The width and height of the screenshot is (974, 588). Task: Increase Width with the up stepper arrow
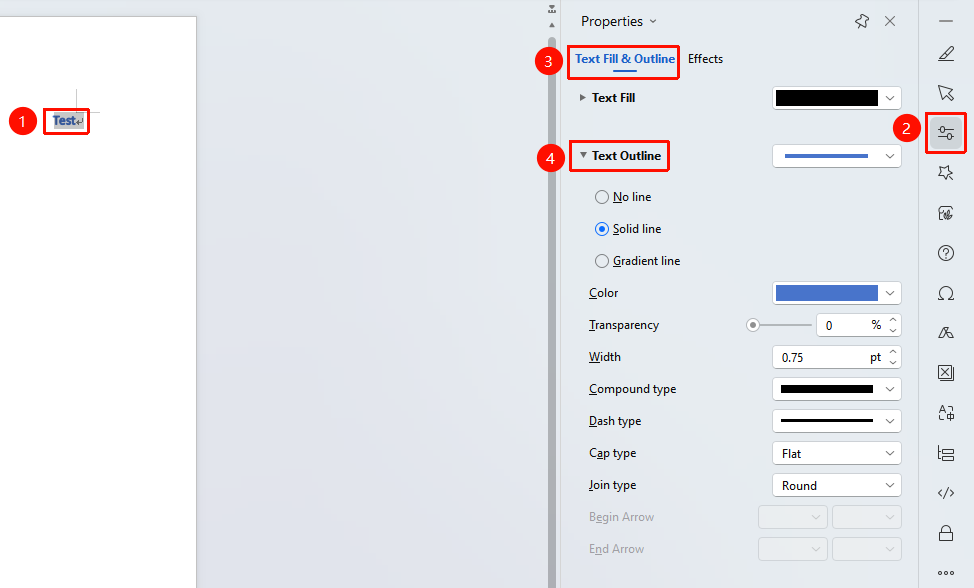coord(893,352)
